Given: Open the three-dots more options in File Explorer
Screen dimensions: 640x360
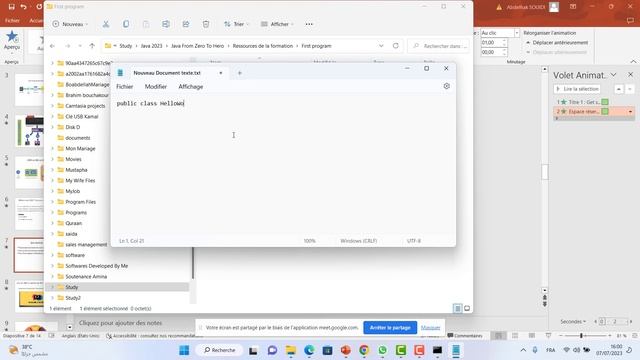Looking at the screenshot, I should click(309, 24).
